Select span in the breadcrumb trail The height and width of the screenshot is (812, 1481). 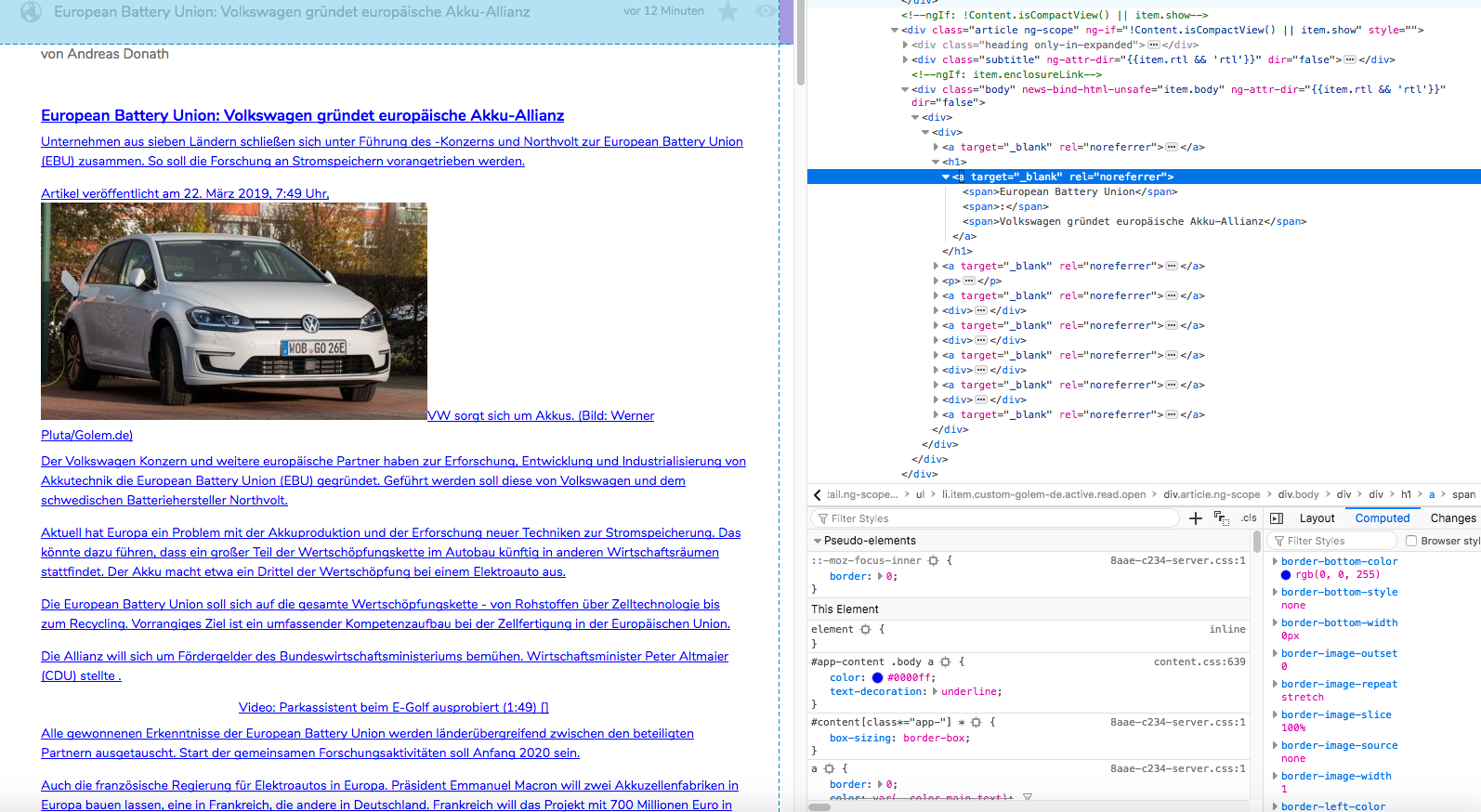tap(1463, 494)
